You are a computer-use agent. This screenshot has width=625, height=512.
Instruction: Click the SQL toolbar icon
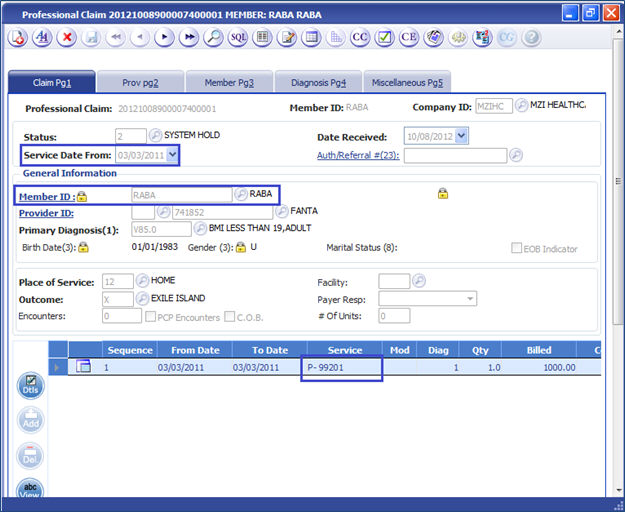(x=238, y=38)
